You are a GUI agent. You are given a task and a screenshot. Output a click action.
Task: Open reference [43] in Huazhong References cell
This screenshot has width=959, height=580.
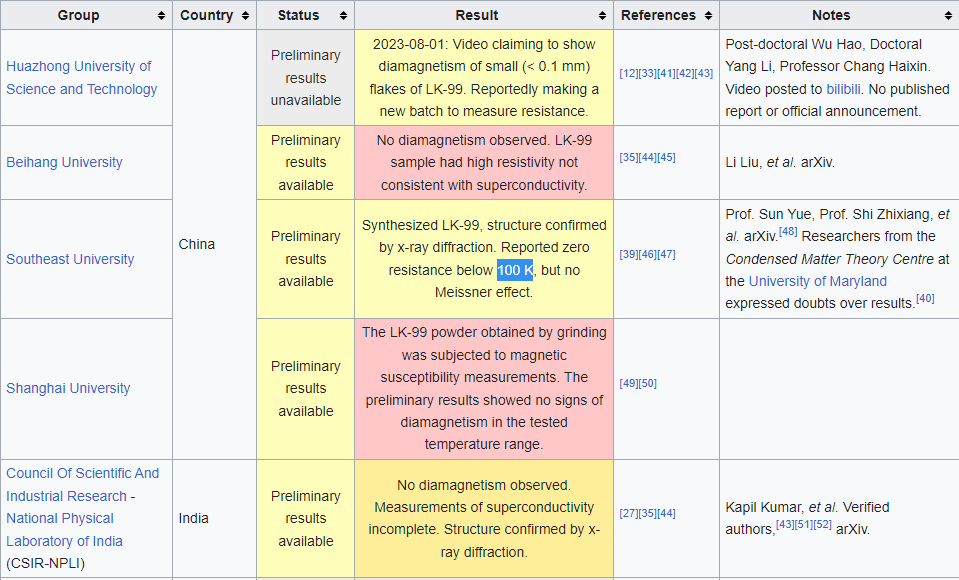(704, 73)
